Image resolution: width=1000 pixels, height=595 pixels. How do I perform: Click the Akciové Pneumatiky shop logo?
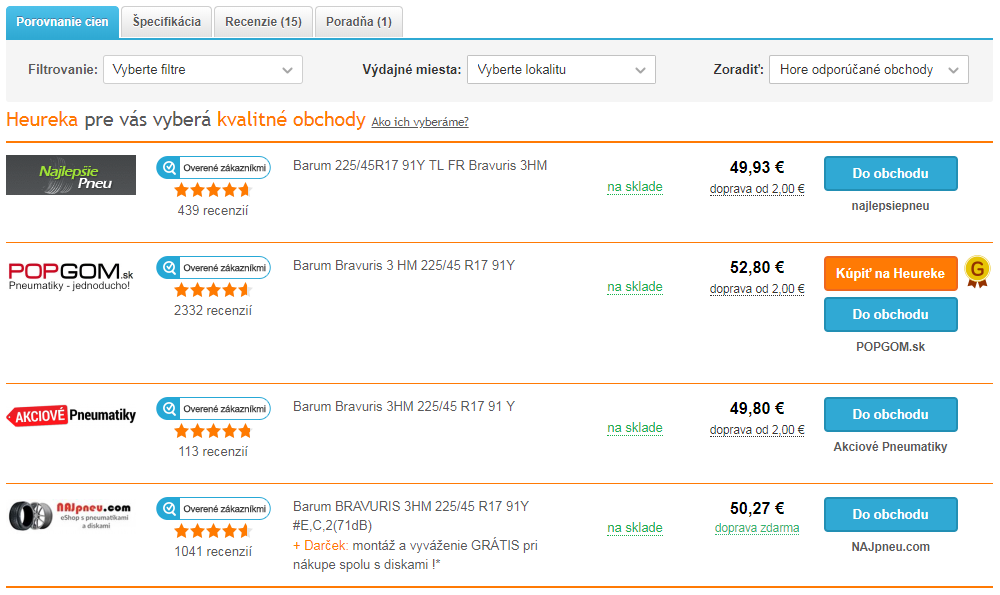tap(71, 415)
